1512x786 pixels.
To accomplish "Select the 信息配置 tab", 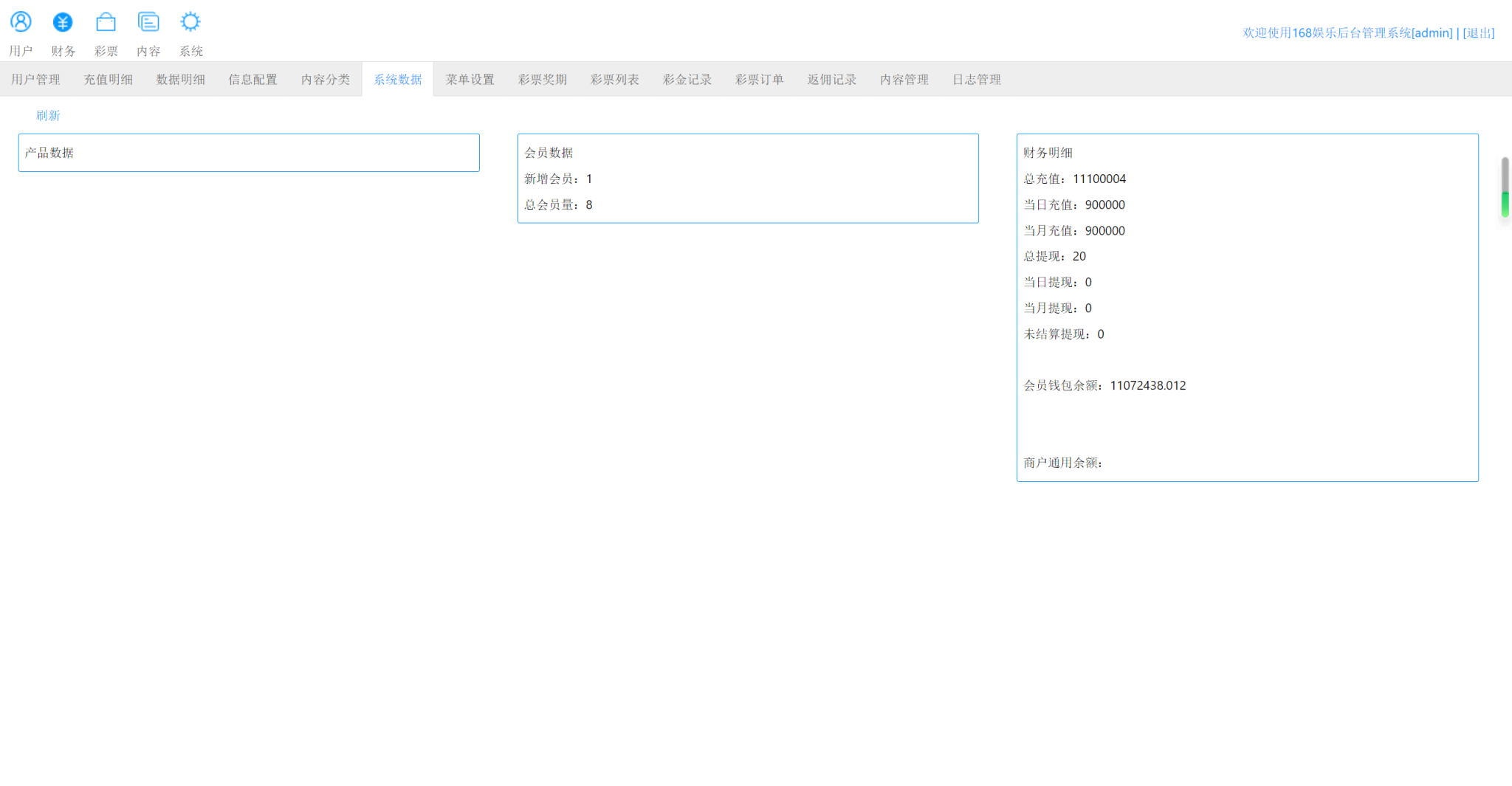I will click(252, 80).
